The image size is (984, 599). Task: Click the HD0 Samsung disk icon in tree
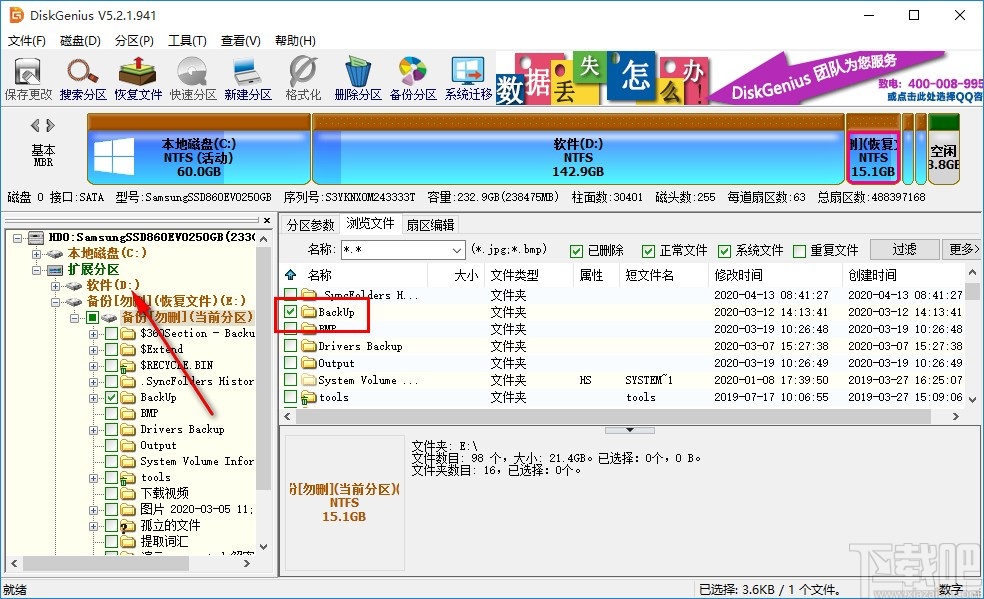(36, 237)
